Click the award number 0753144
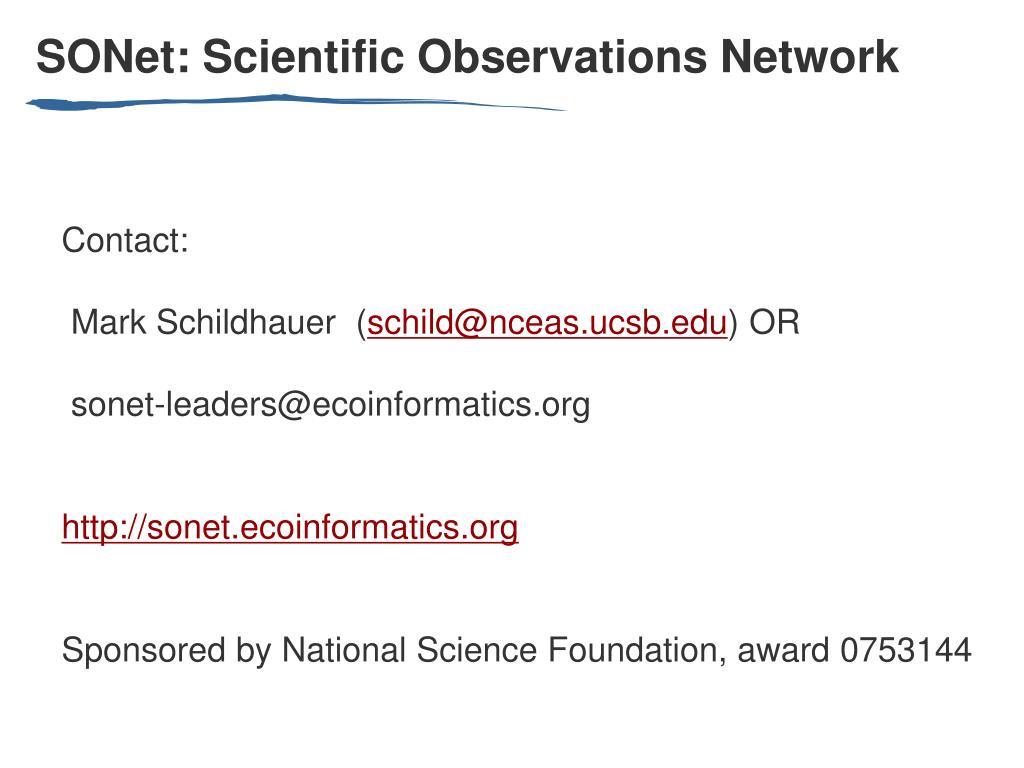1024x768 pixels. tap(906, 650)
